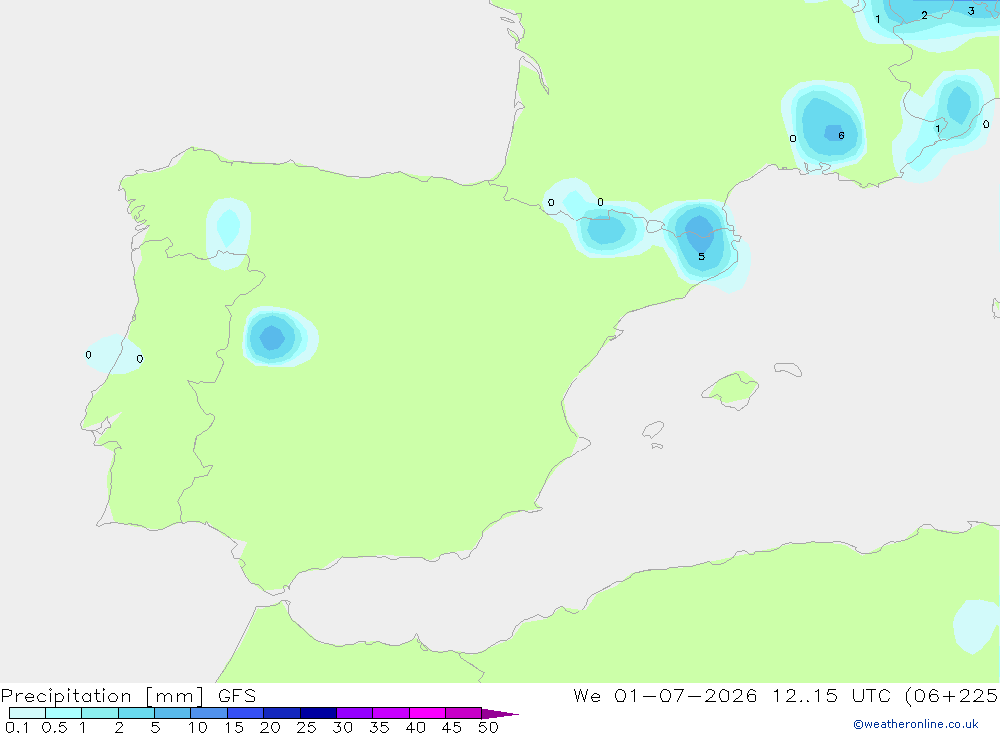Click the '0.5' legend scale label

[x=54, y=727]
